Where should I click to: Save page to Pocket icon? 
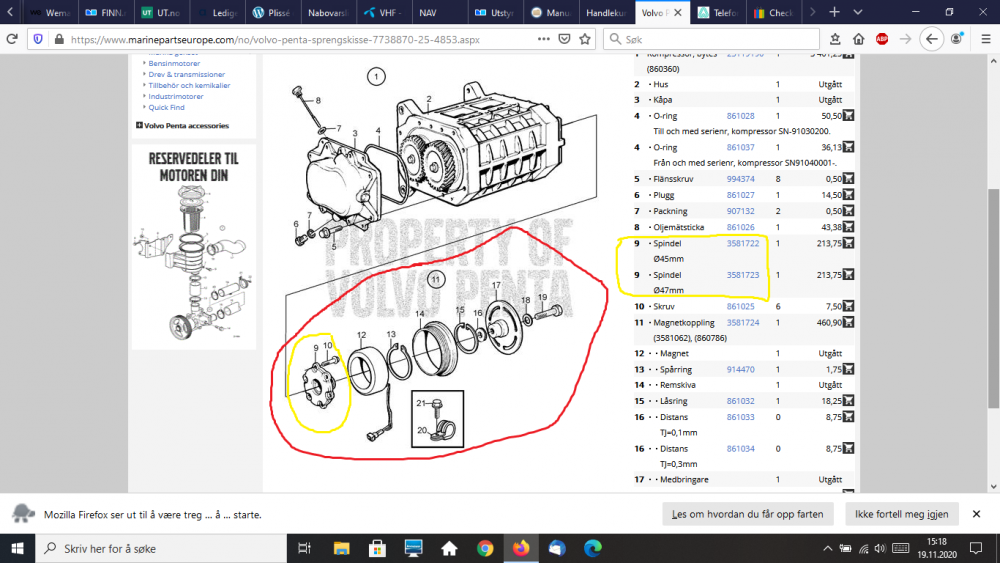pos(564,39)
